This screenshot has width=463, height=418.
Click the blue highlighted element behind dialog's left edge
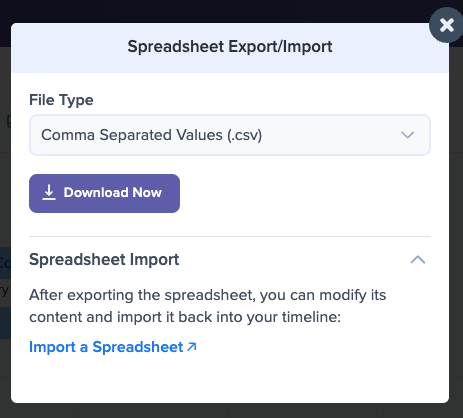coord(5,263)
